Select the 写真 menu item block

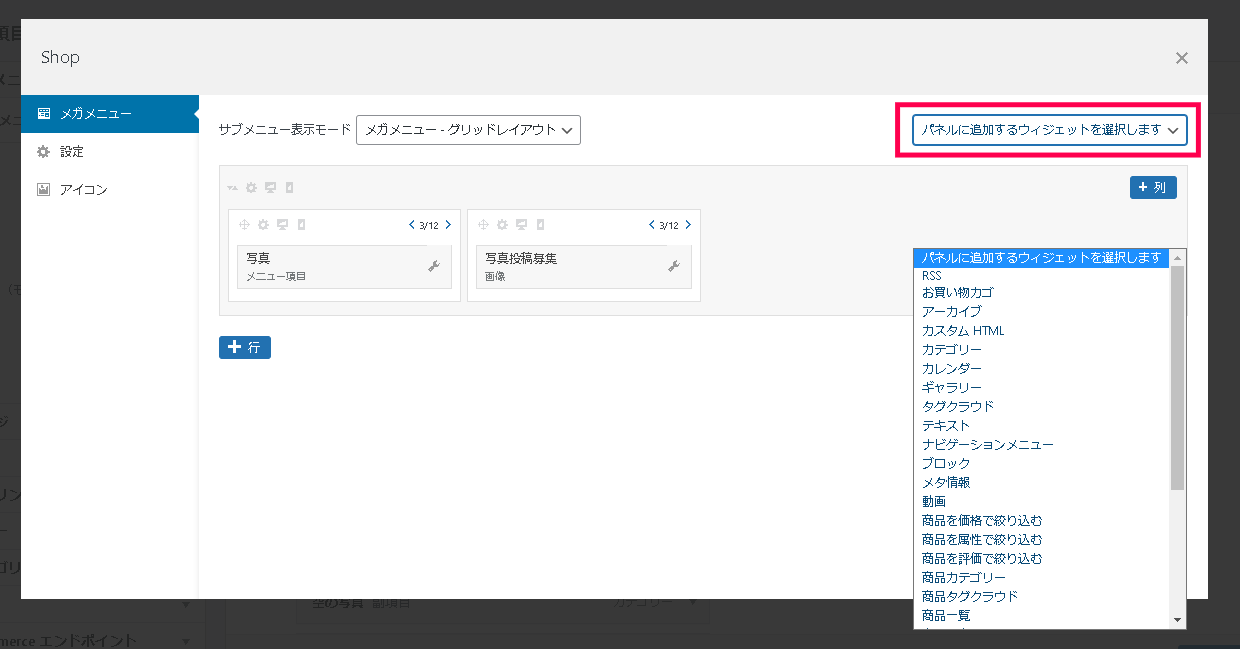344,266
